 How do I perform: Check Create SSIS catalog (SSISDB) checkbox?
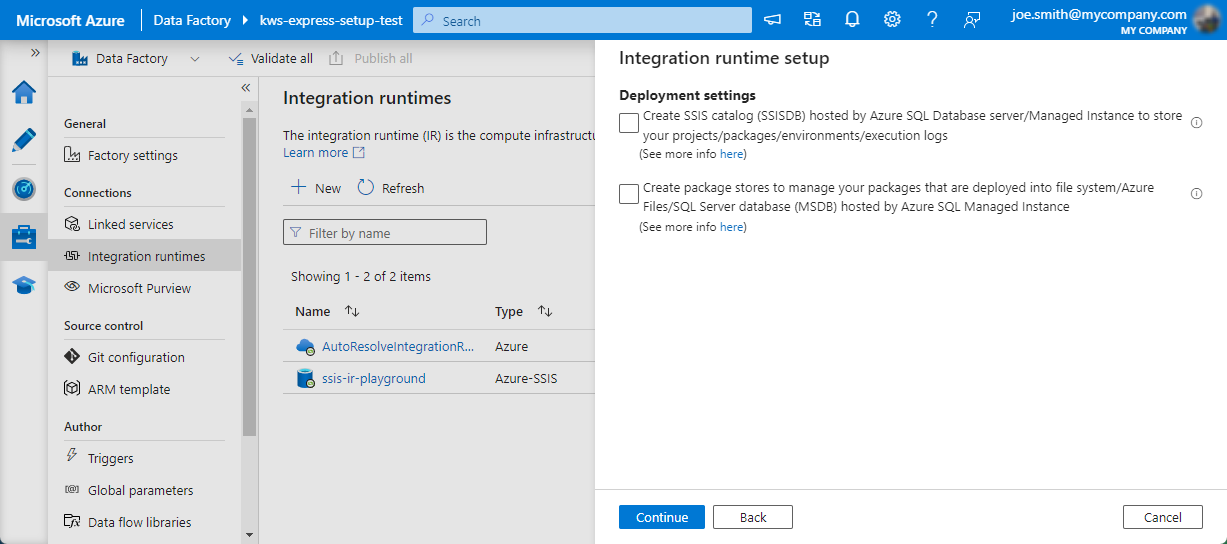point(629,123)
